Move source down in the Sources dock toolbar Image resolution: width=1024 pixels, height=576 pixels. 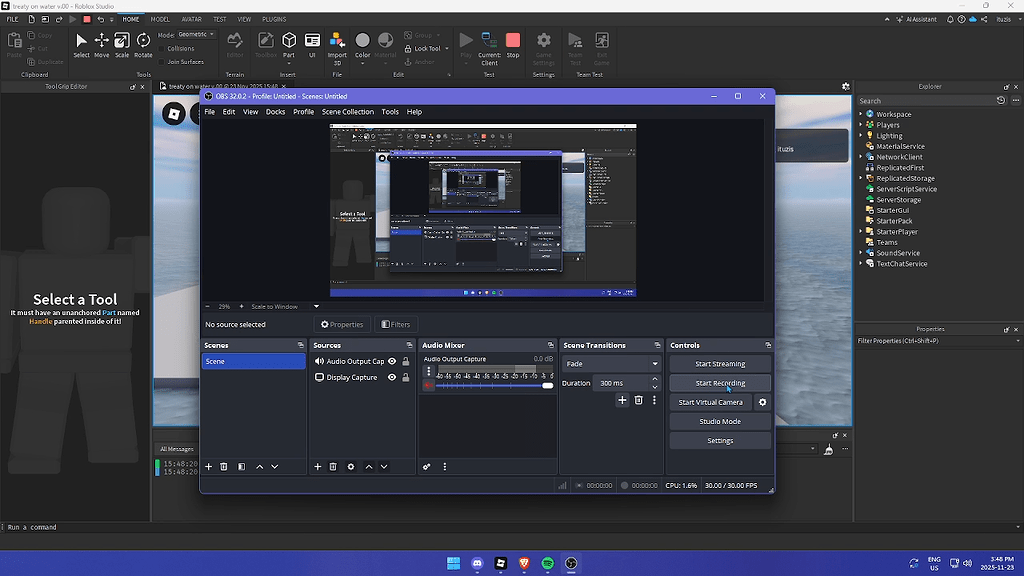[384, 467]
